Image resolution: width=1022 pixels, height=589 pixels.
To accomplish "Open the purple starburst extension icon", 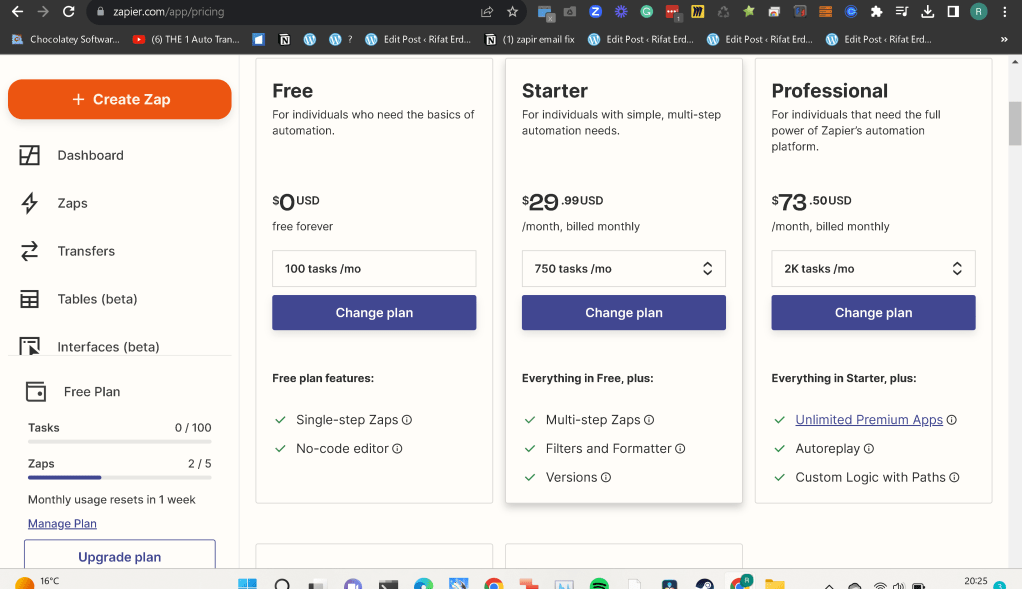I will [621, 12].
